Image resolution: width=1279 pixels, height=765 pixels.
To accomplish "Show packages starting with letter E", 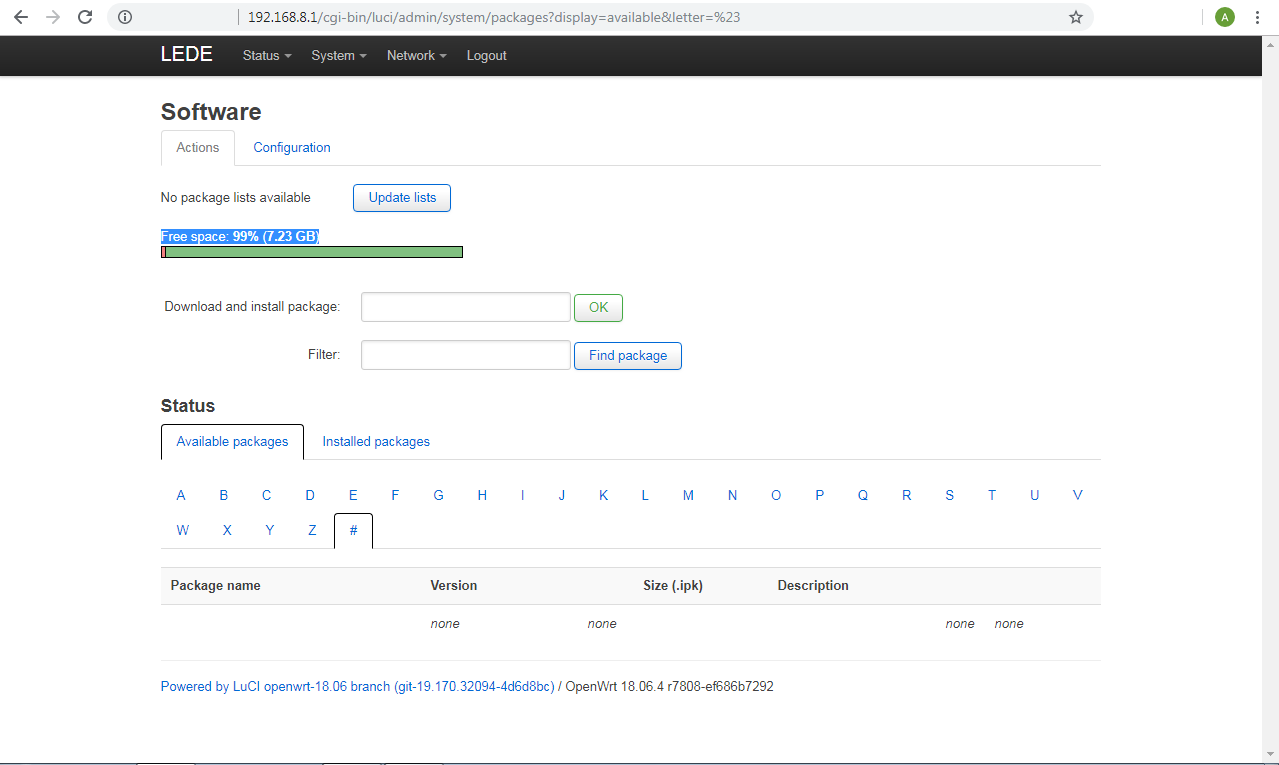I will [353, 496].
